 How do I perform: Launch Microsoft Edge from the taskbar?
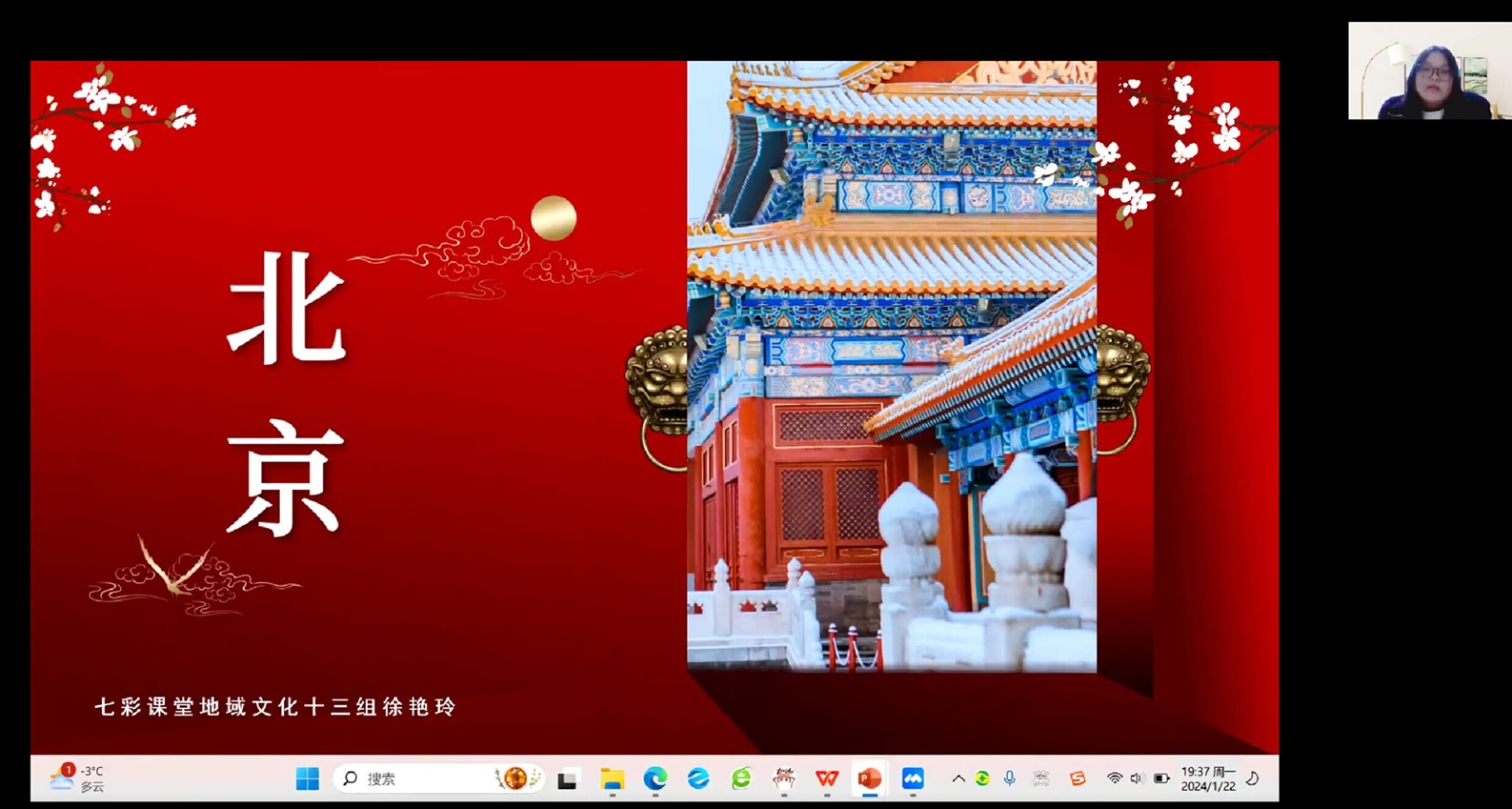point(655,779)
